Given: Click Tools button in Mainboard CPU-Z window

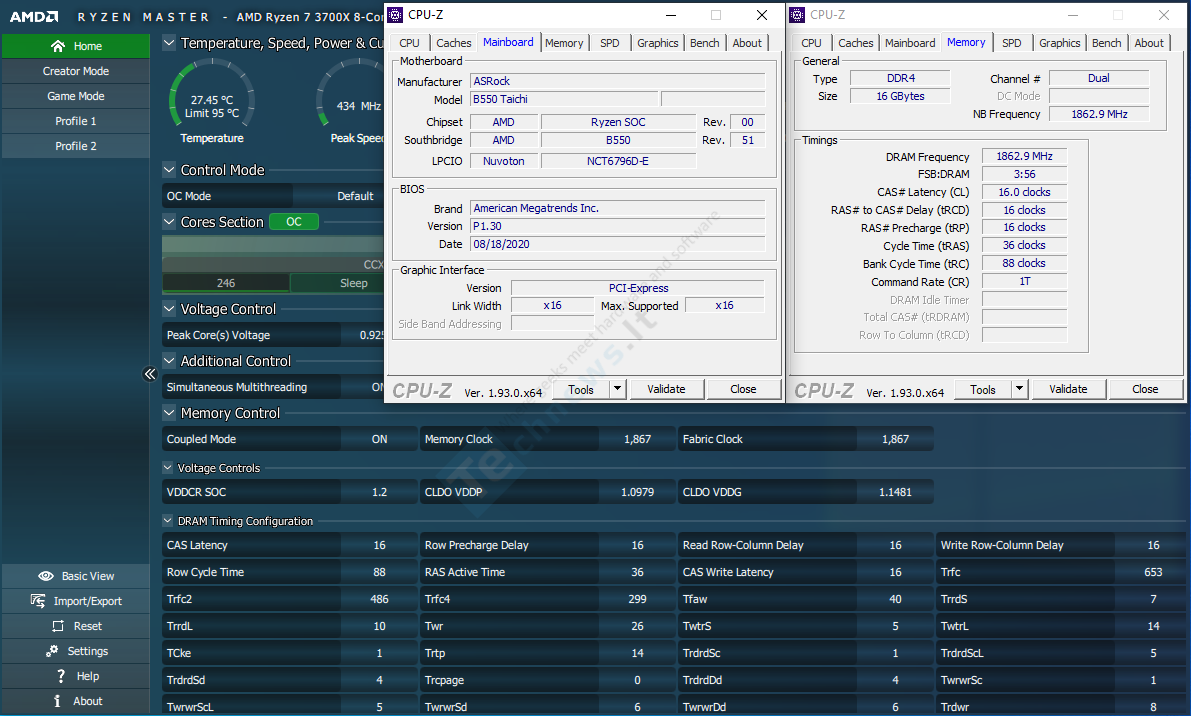Looking at the screenshot, I should (x=581, y=390).
